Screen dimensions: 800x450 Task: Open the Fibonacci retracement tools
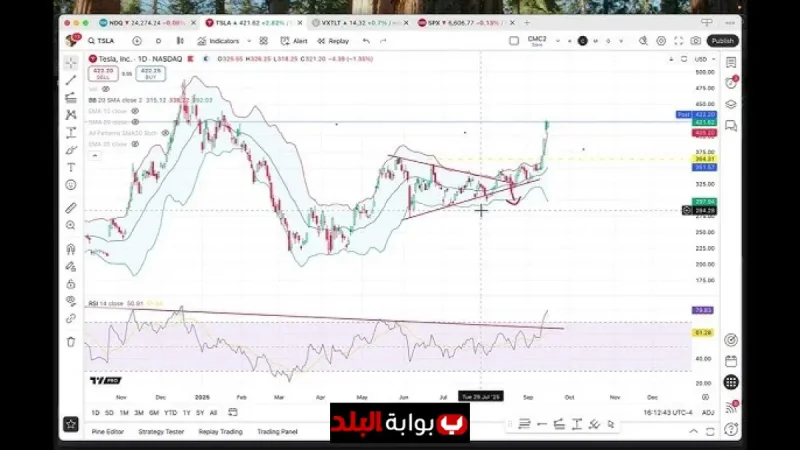tap(71, 97)
